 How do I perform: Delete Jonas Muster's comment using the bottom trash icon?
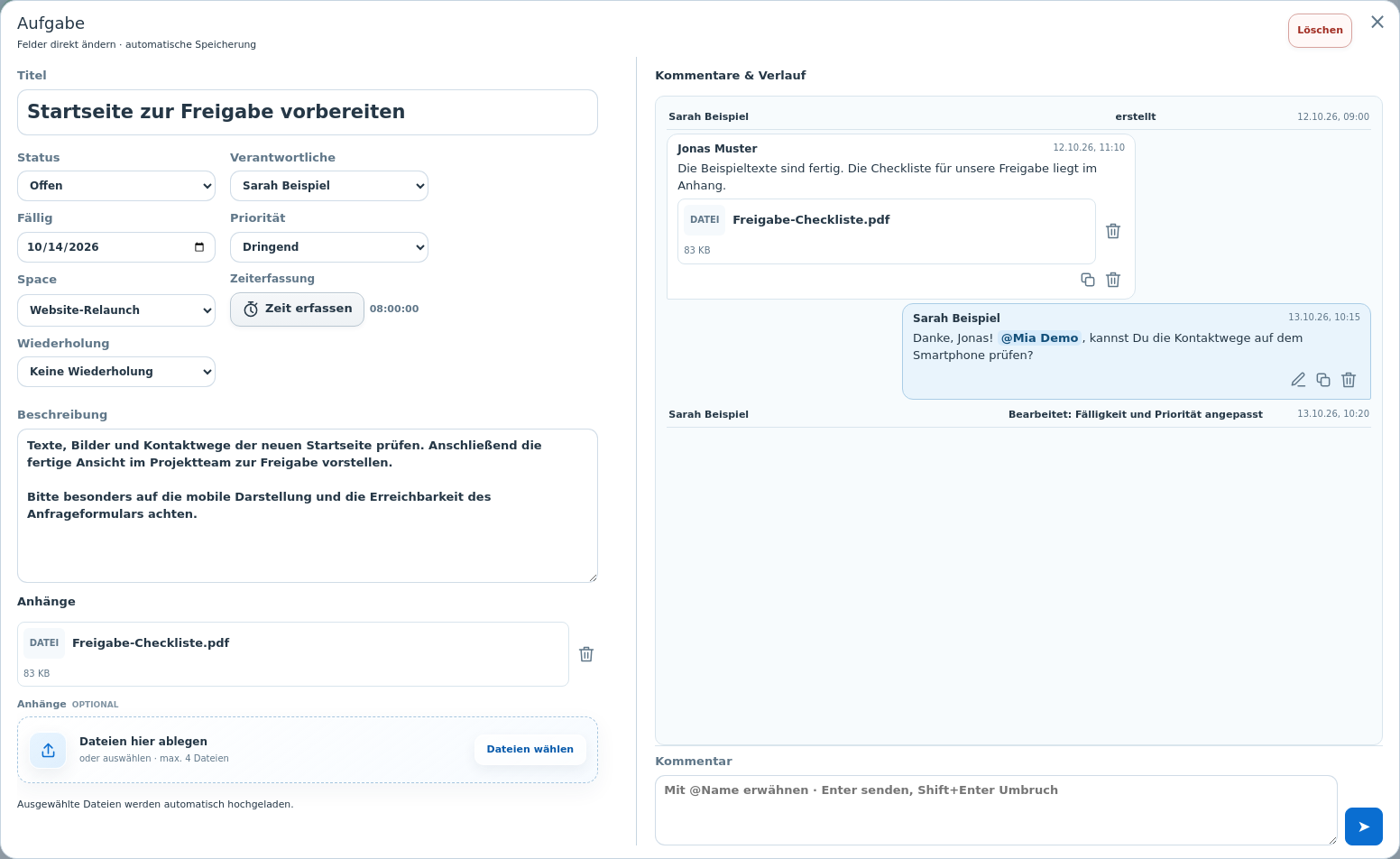coord(1113,280)
